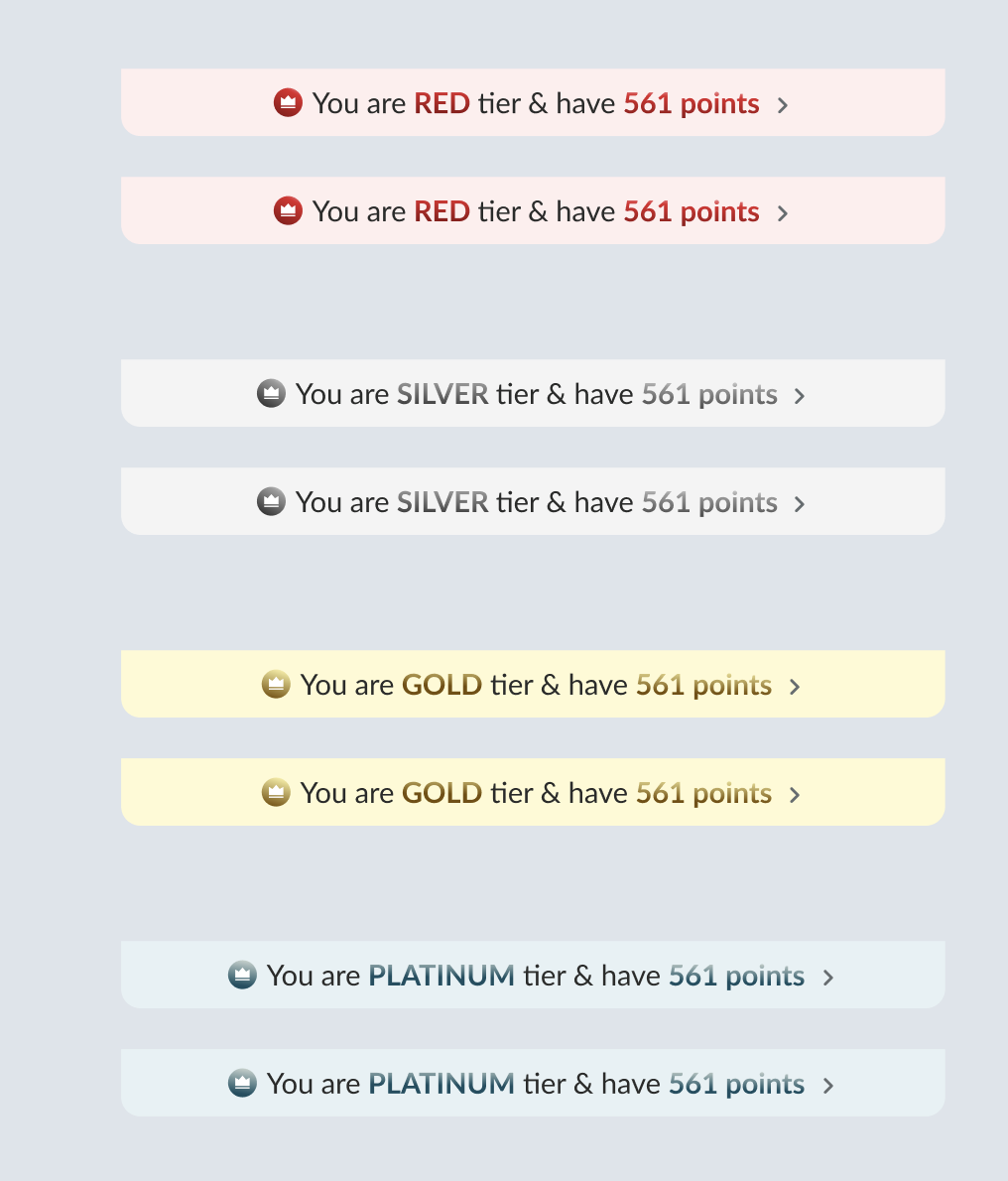This screenshot has width=1008, height=1181.
Task: Click the gold crown icon in the upper GOLD banner
Action: pyautogui.click(x=276, y=684)
